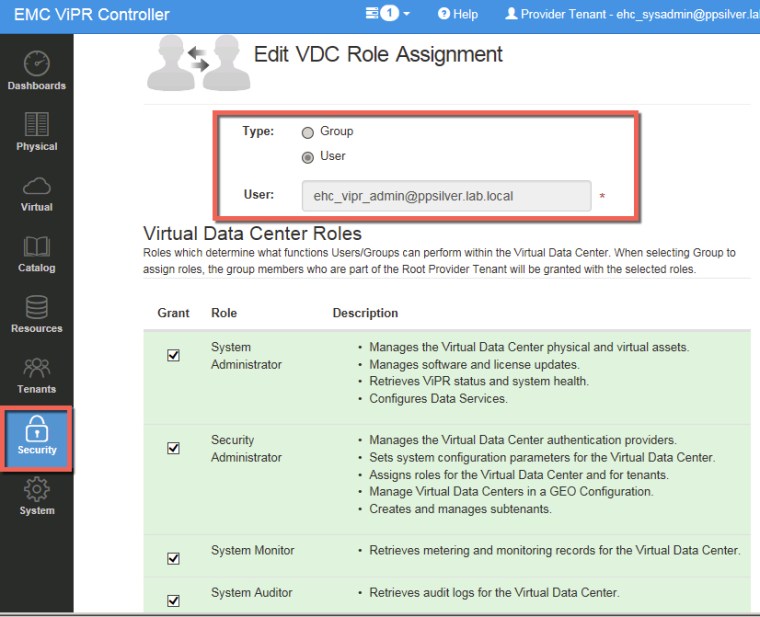760x617 pixels.
Task: Open the Dashboards sidebar icon
Action: click(37, 71)
